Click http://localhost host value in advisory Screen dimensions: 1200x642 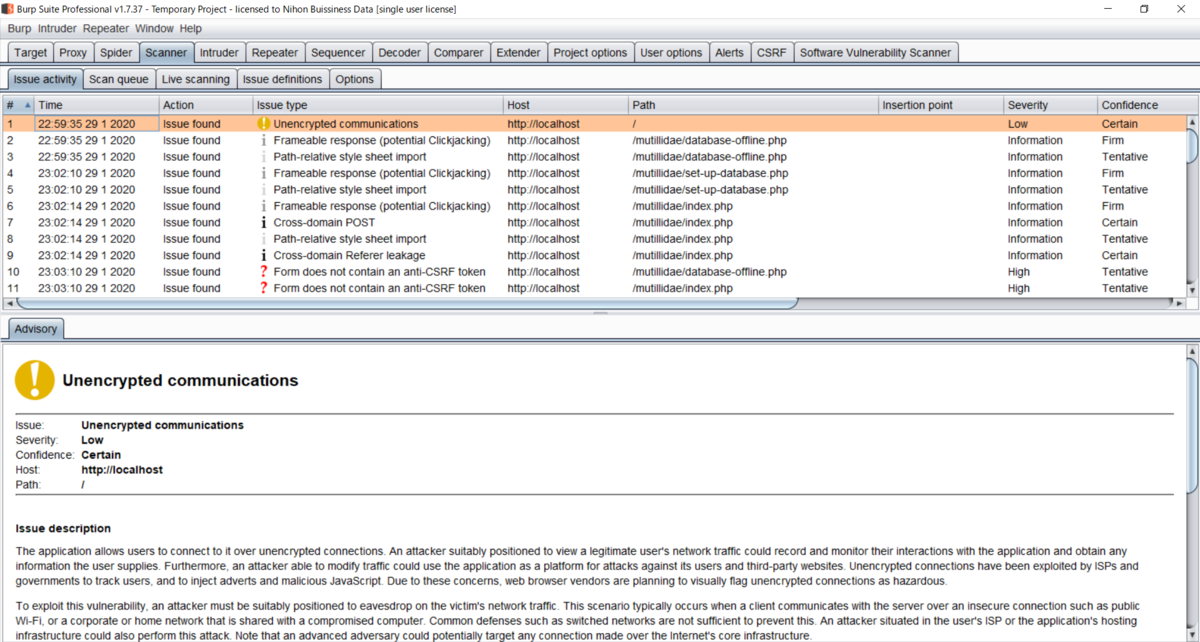click(x=122, y=470)
